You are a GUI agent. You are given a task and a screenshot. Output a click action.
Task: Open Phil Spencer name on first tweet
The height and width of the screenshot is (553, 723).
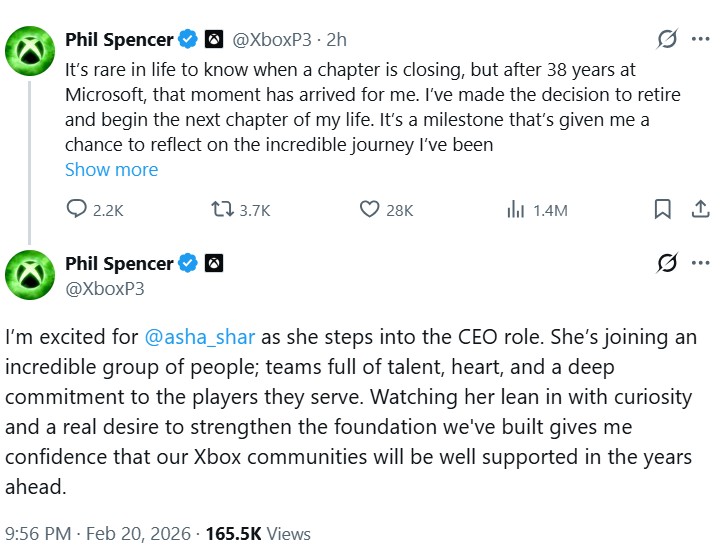pos(119,40)
